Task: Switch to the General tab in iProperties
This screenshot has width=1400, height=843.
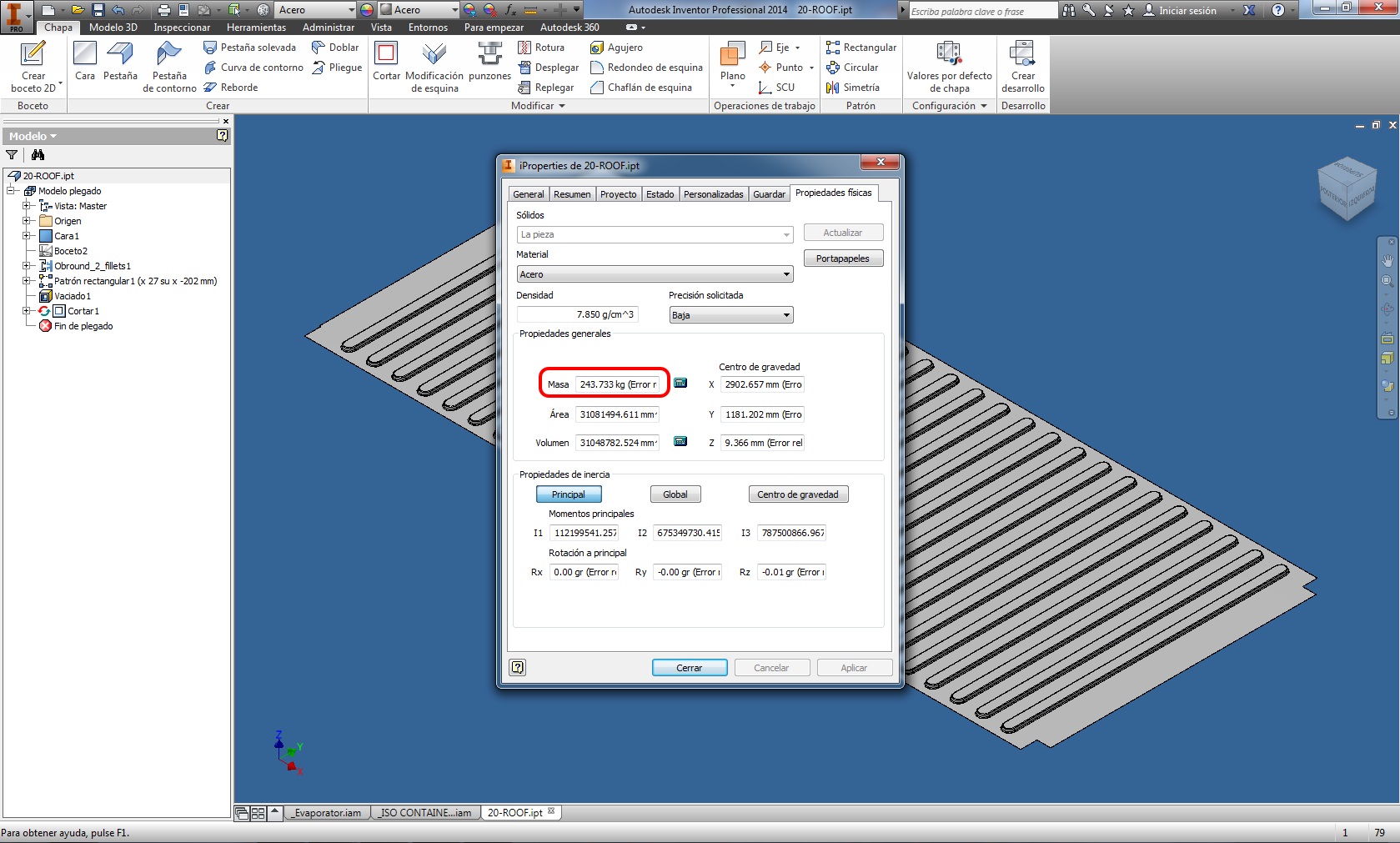Action: coord(528,194)
